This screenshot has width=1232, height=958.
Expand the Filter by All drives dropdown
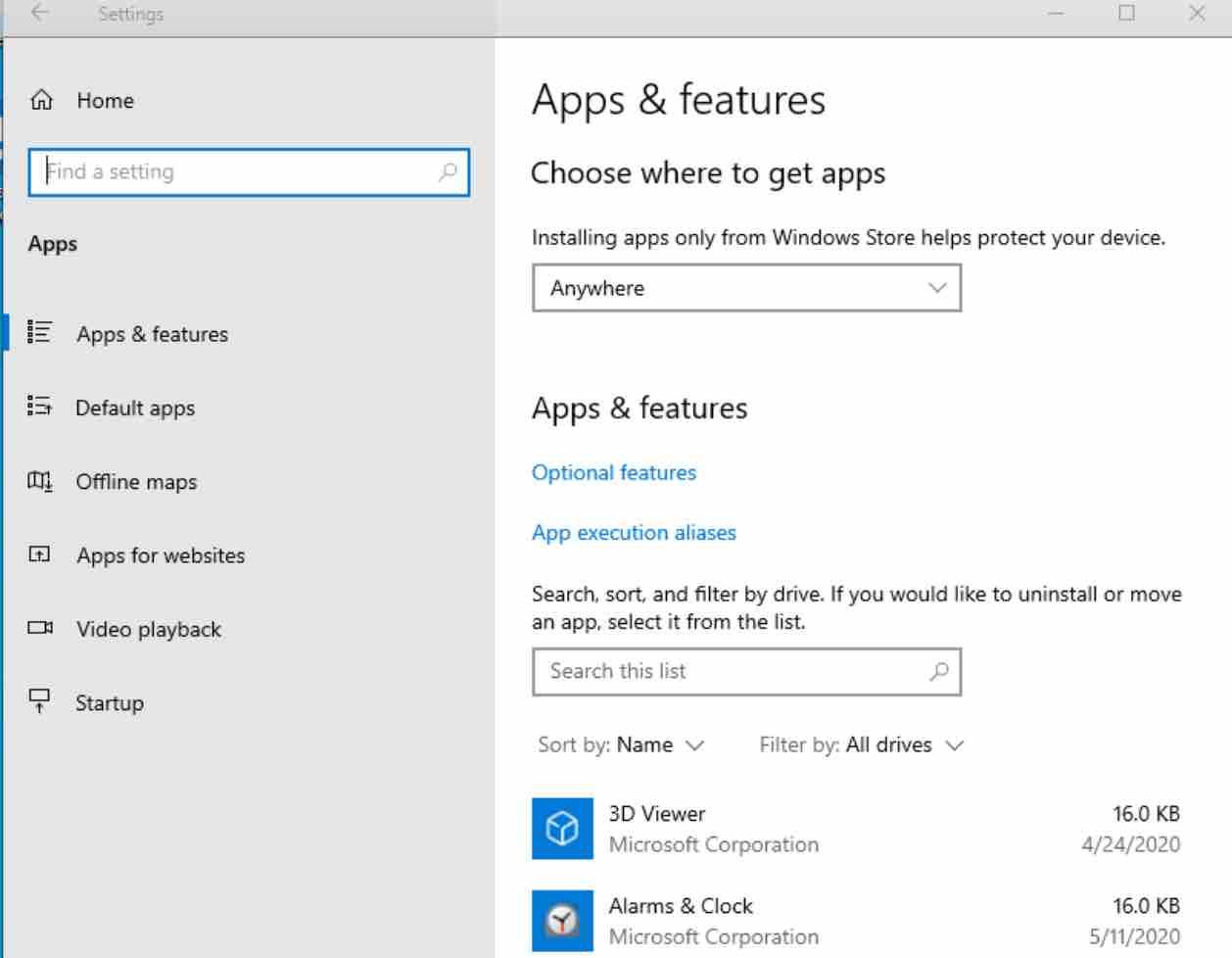tap(862, 744)
